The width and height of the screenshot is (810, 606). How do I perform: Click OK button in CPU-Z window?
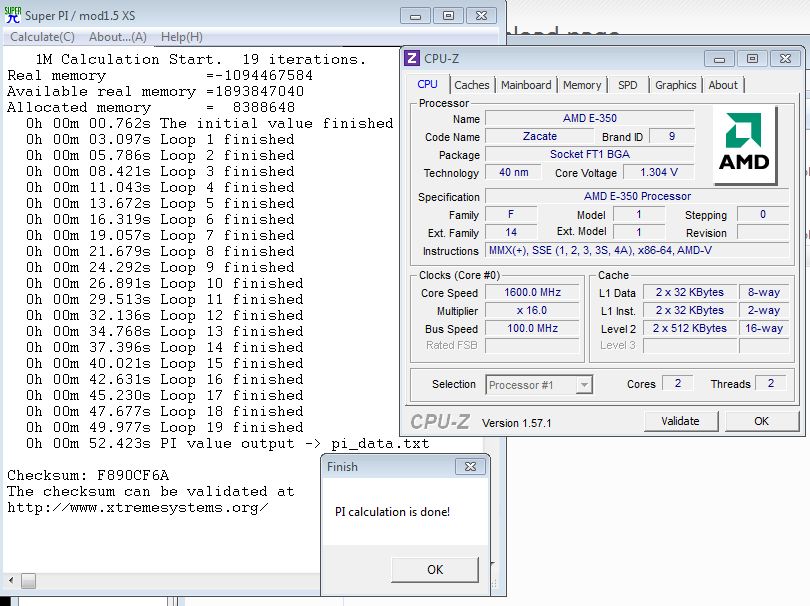(x=761, y=421)
